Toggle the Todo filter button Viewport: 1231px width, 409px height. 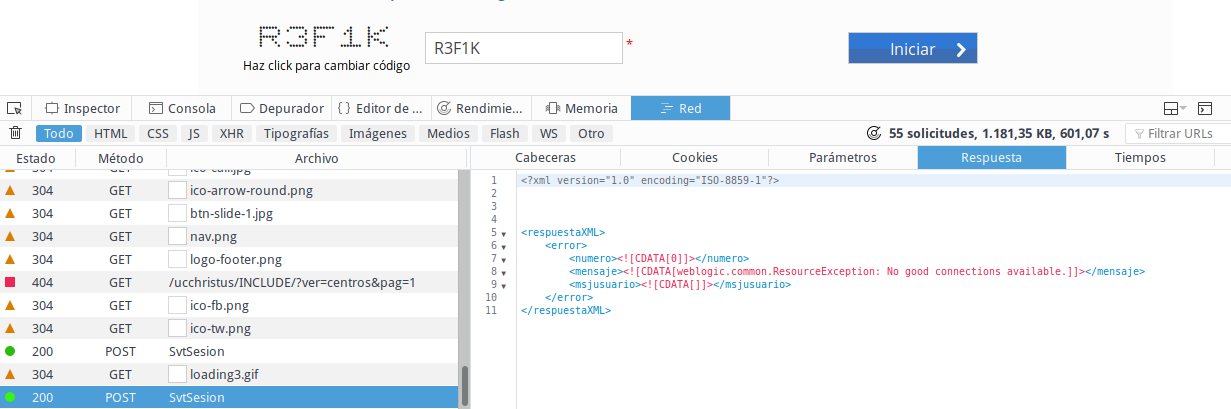pos(59,133)
